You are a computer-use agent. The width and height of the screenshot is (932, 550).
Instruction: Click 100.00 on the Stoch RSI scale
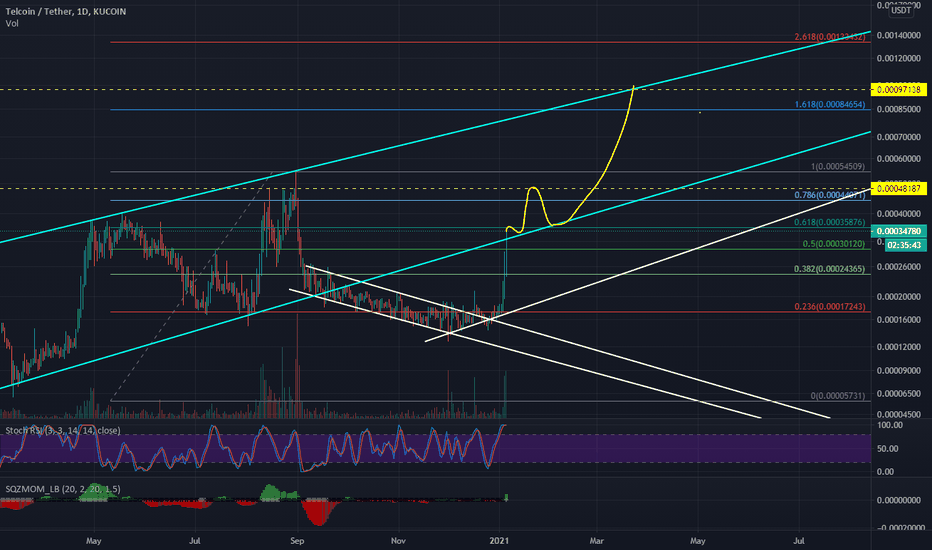(x=890, y=426)
